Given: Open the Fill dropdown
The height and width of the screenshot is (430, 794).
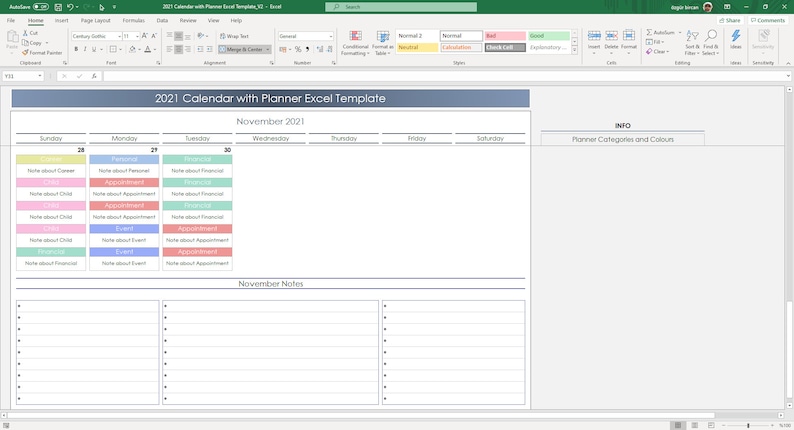Looking at the screenshot, I should 655,42.
